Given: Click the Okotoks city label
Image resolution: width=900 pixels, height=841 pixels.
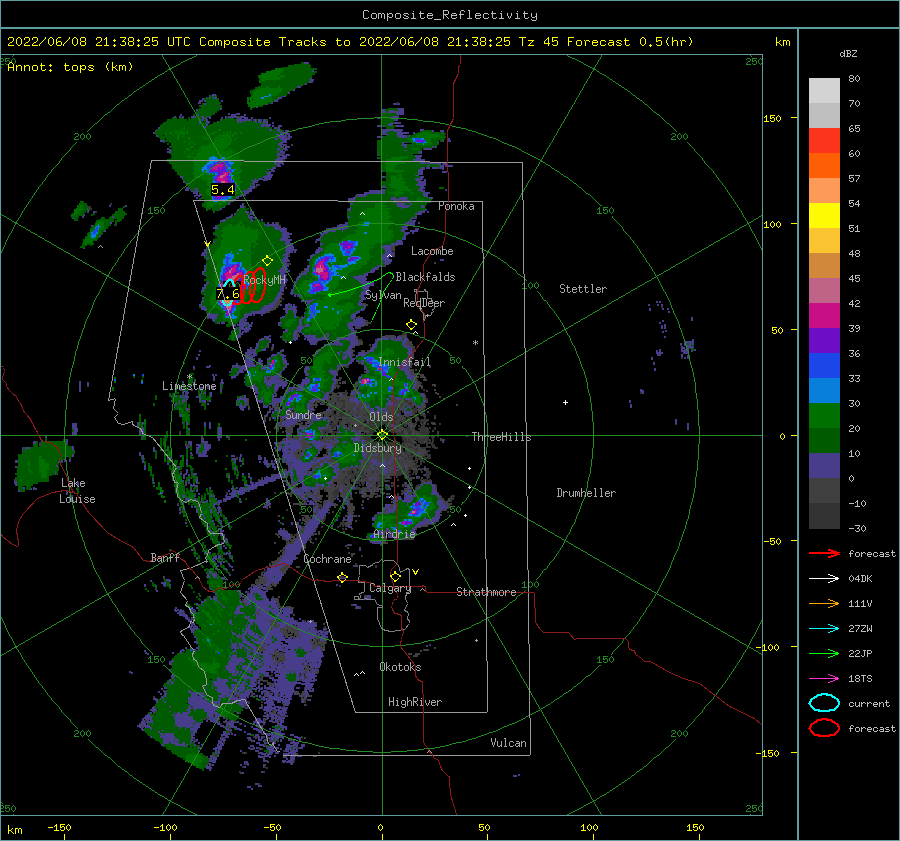Looking at the screenshot, I should [400, 667].
